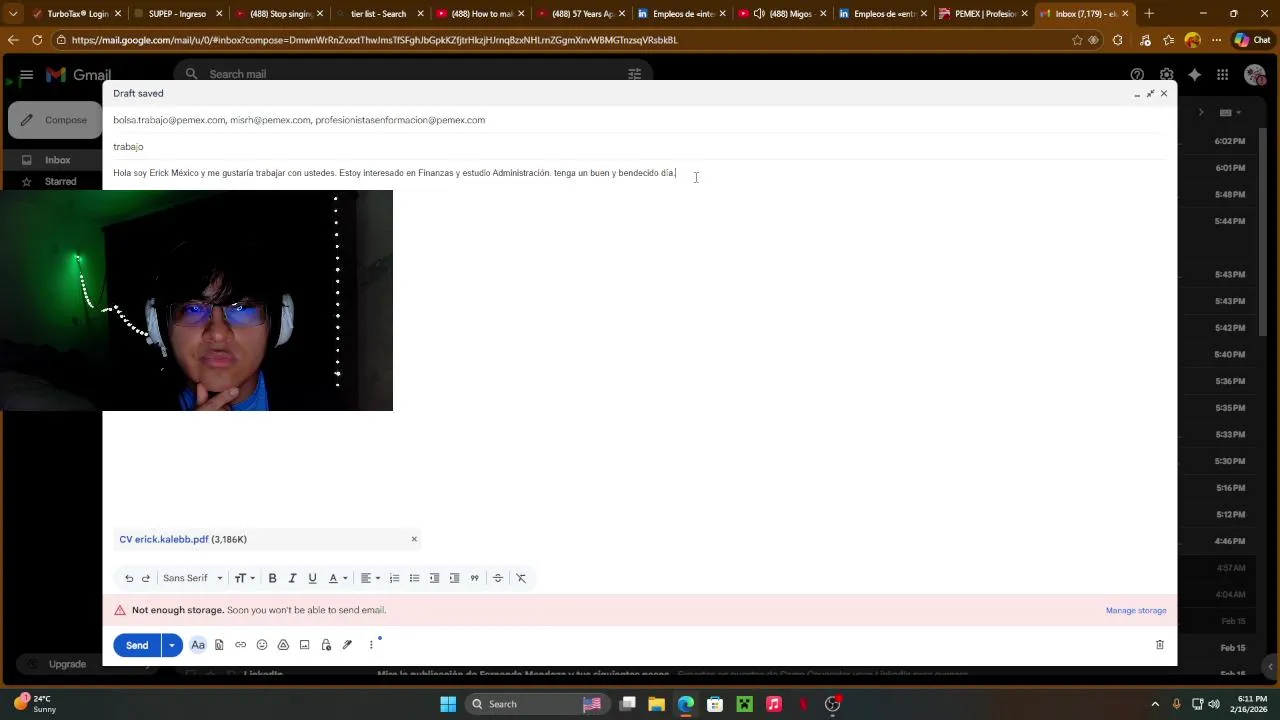The image size is (1280, 720).
Task: Toggle underline formatting
Action: tap(312, 578)
